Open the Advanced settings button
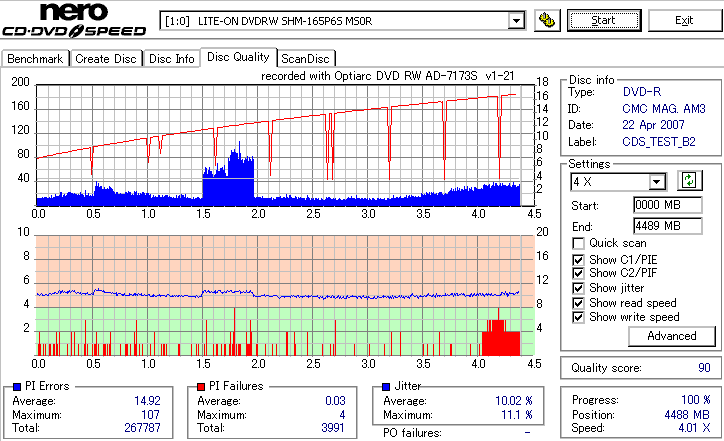 tap(672, 336)
